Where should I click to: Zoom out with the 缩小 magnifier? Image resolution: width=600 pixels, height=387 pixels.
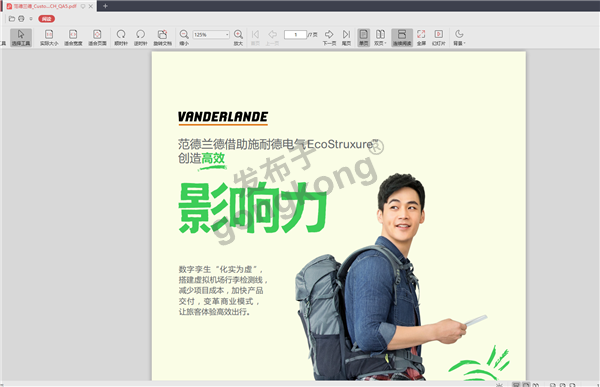(x=184, y=38)
